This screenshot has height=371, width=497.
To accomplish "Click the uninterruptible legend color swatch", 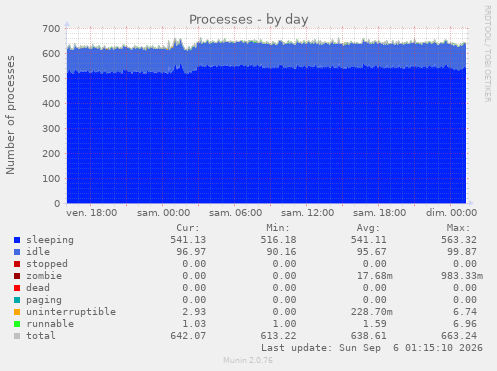I will click(17, 312).
